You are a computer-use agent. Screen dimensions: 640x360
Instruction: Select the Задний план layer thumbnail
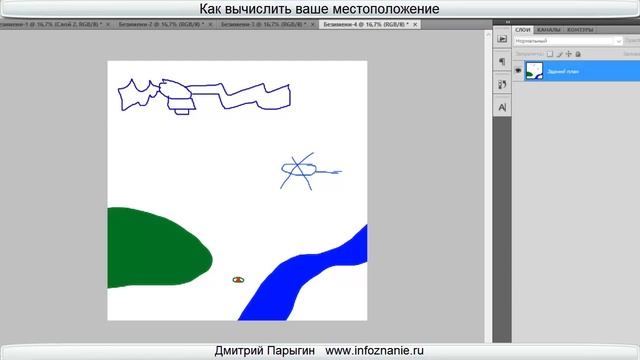pyautogui.click(x=534, y=71)
